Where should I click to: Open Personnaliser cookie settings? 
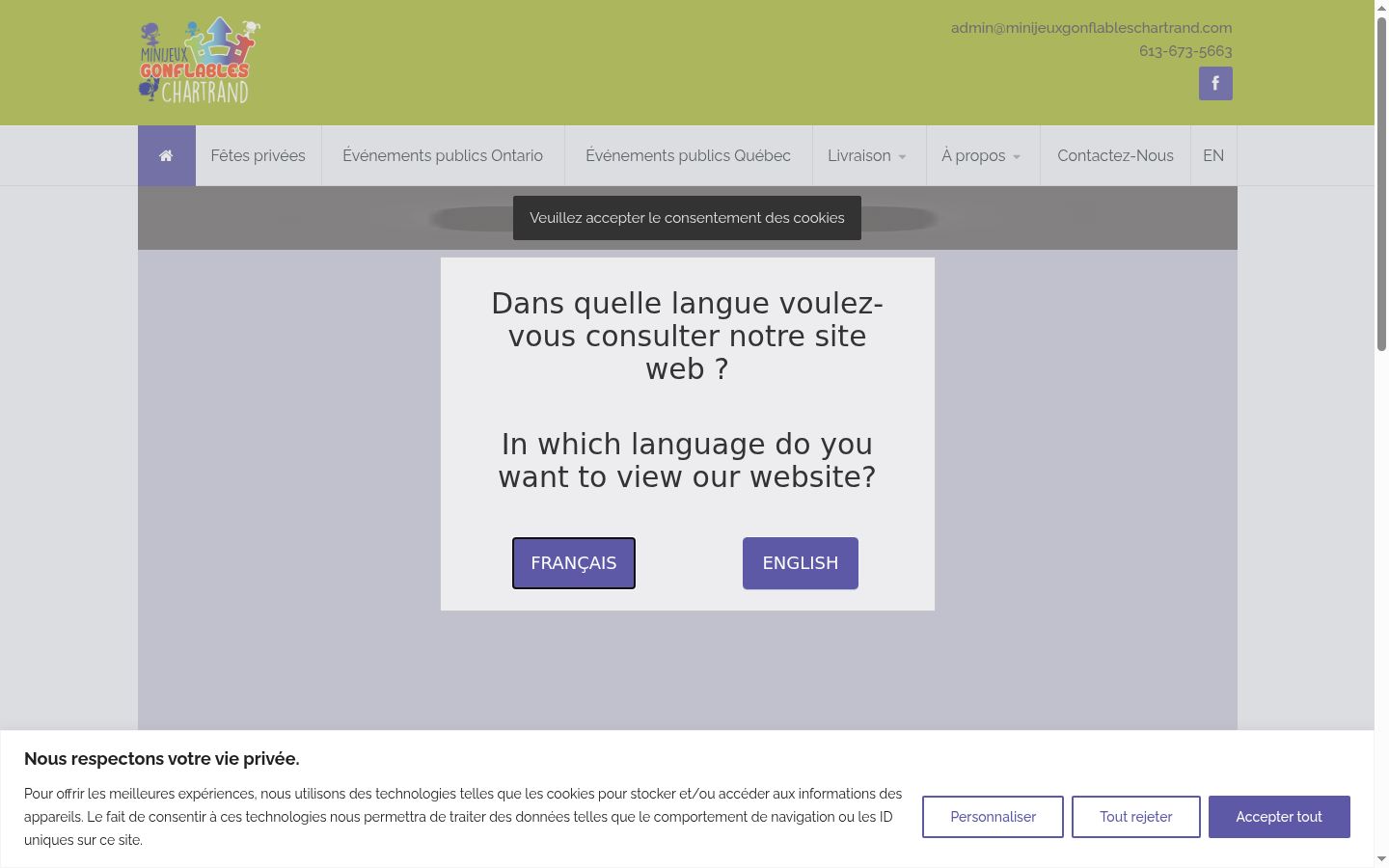[993, 817]
